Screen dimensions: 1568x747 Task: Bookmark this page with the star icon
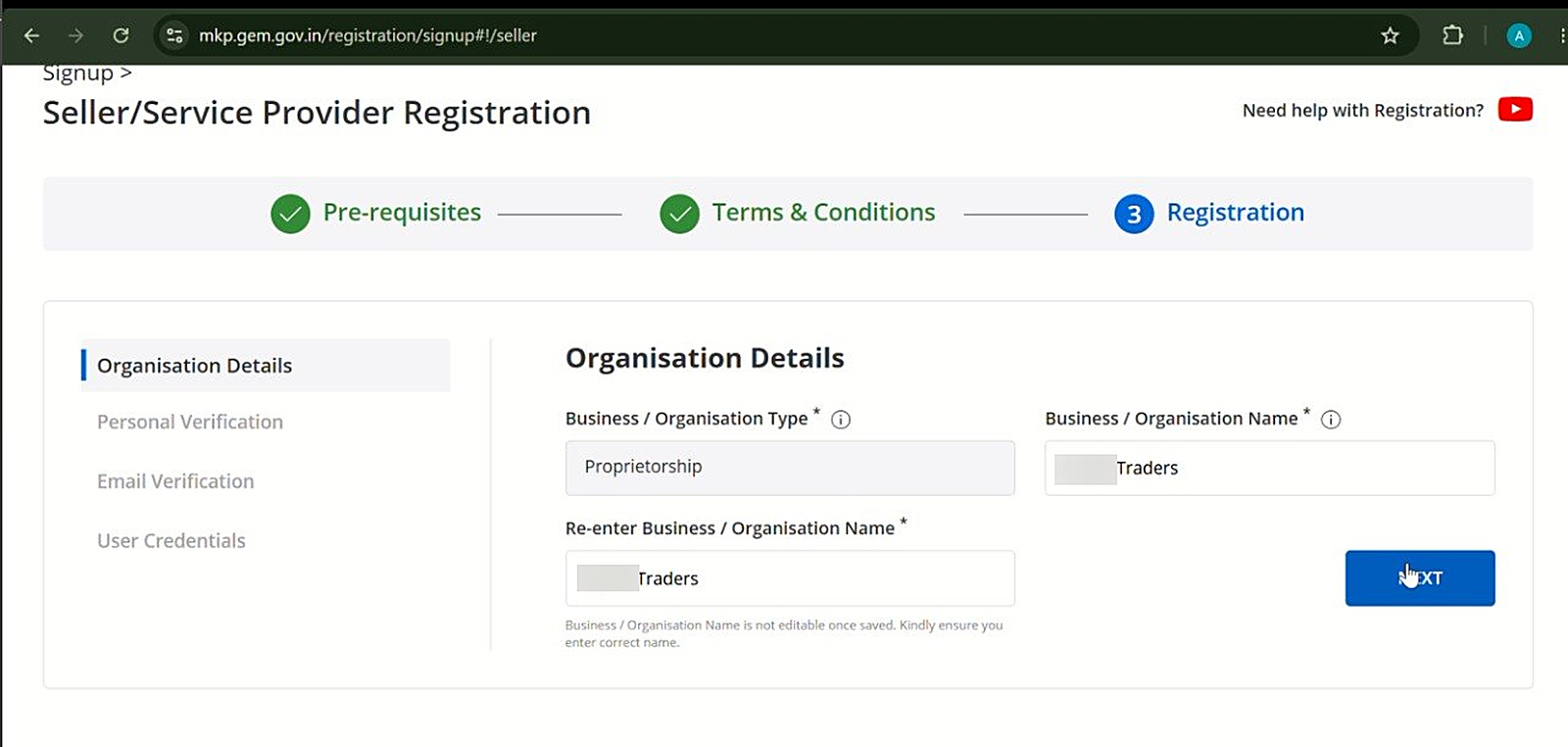pyautogui.click(x=1390, y=35)
